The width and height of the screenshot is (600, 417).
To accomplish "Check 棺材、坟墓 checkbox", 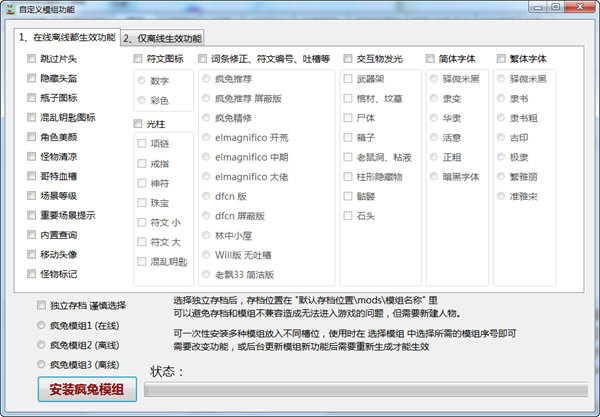I will (348, 98).
